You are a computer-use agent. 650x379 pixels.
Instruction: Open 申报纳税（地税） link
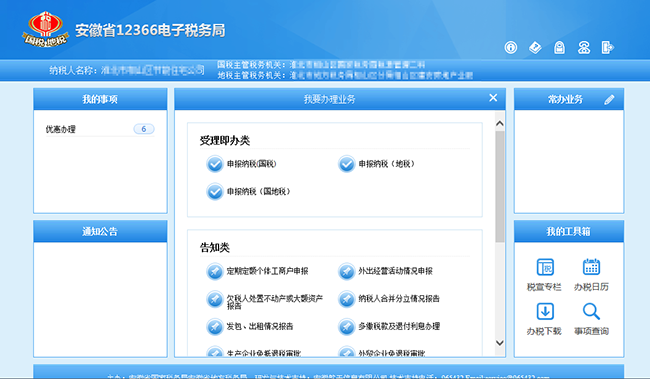(386, 164)
